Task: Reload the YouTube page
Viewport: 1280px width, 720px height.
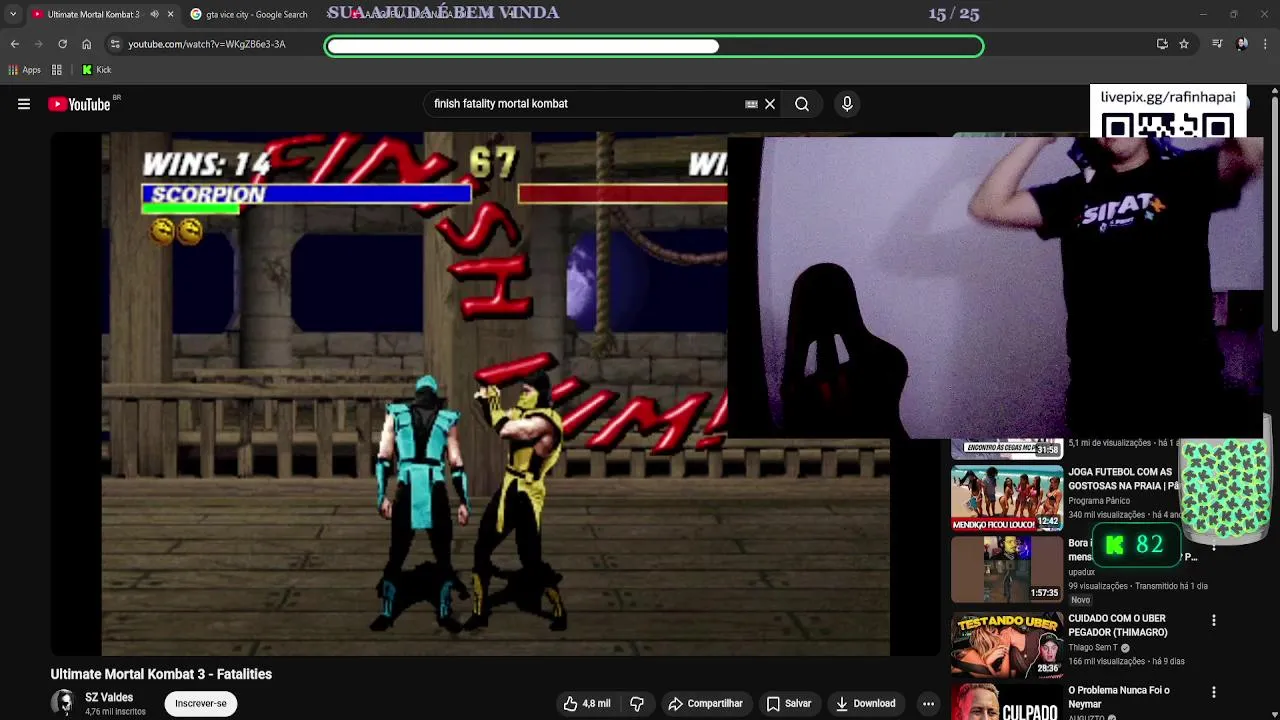Action: [x=62, y=44]
